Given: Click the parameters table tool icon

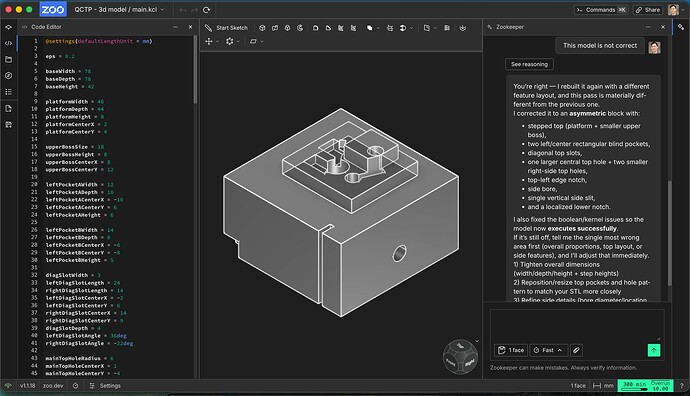Looking at the screenshot, I should click(x=447, y=28).
